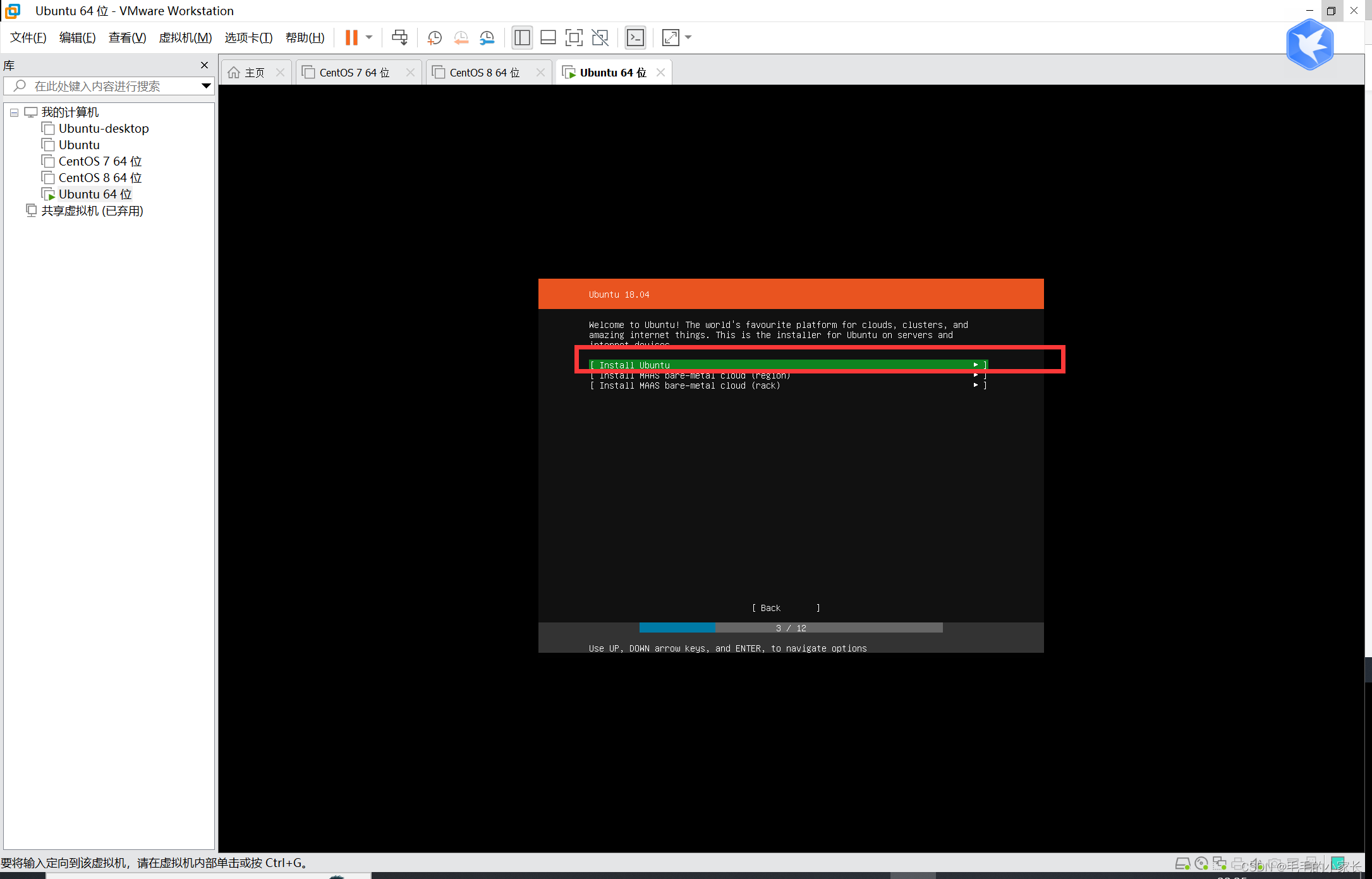Pause the running virtual machine
The image size is (1372, 879).
(351, 38)
